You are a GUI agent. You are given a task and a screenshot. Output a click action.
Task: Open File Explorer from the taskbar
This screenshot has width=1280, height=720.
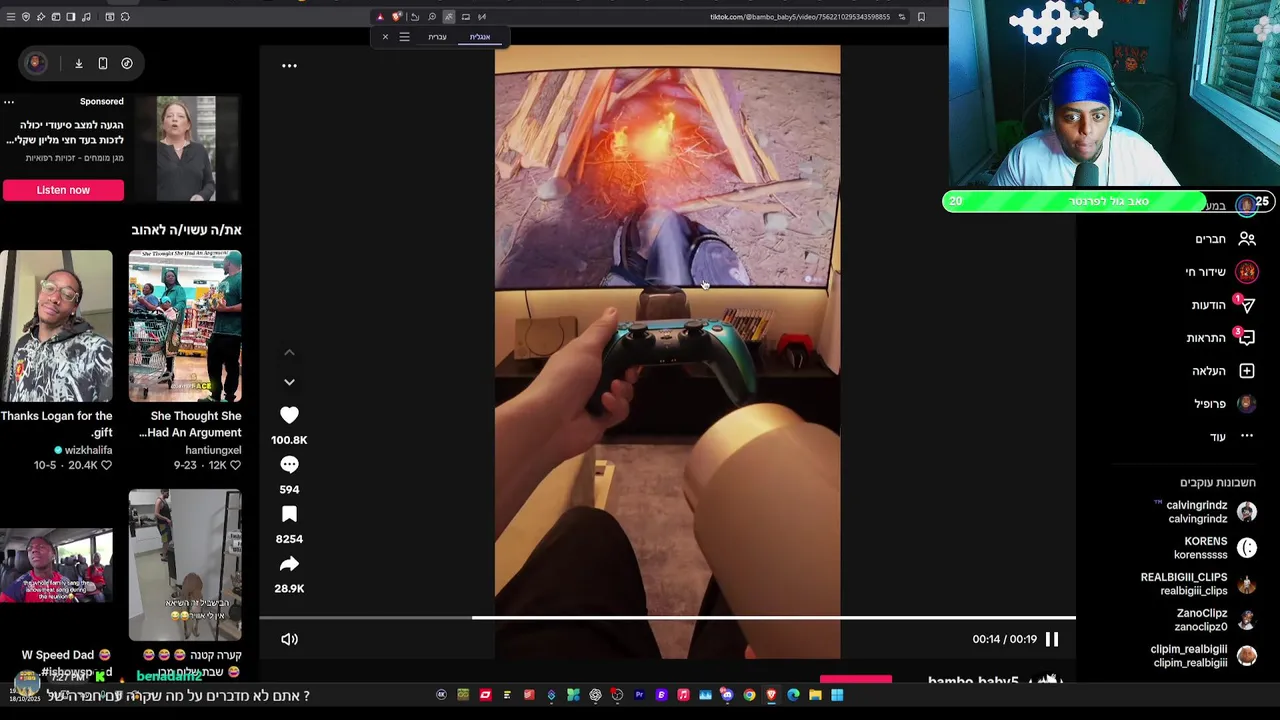click(815, 695)
